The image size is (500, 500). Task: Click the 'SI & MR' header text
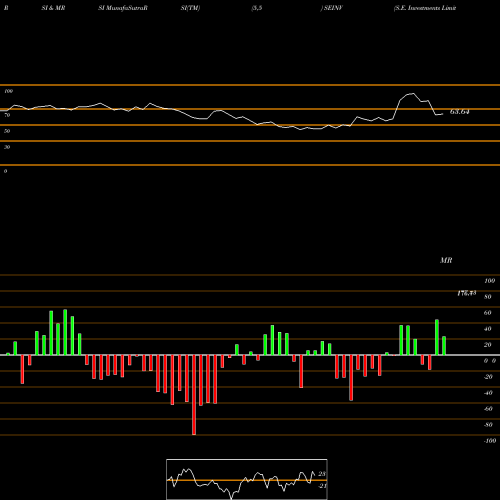tap(53, 8)
